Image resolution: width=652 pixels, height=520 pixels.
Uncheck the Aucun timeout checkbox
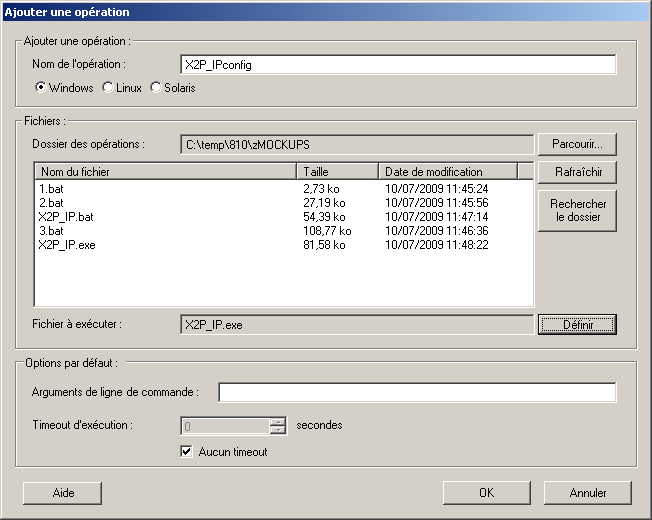(x=186, y=452)
